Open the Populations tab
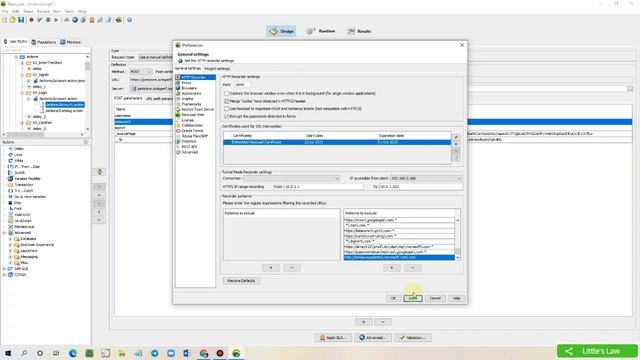 pyautogui.click(x=44, y=42)
